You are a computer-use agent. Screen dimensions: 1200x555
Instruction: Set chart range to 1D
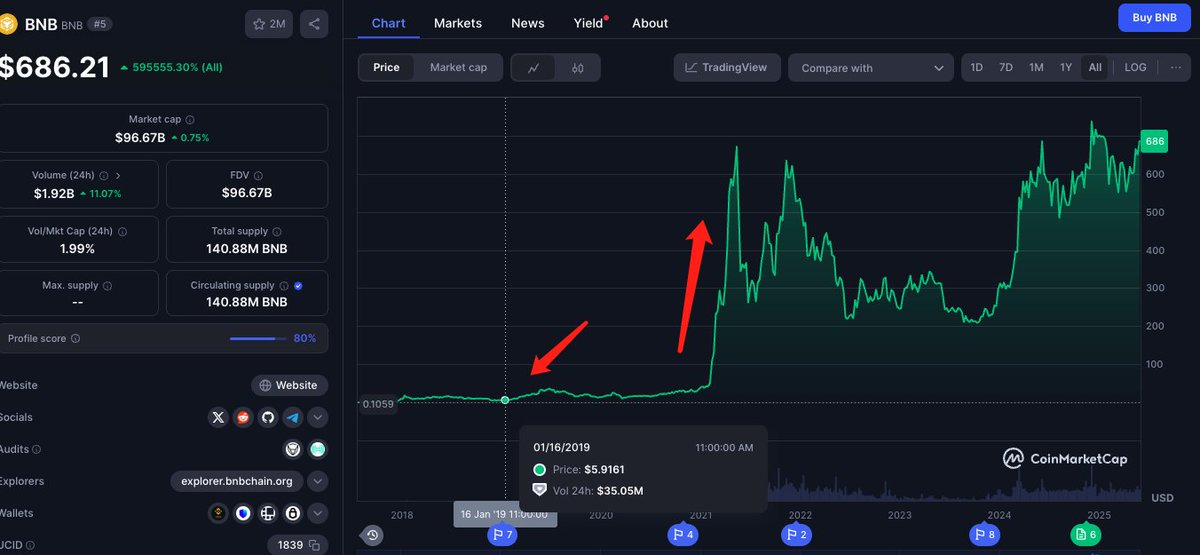click(977, 68)
